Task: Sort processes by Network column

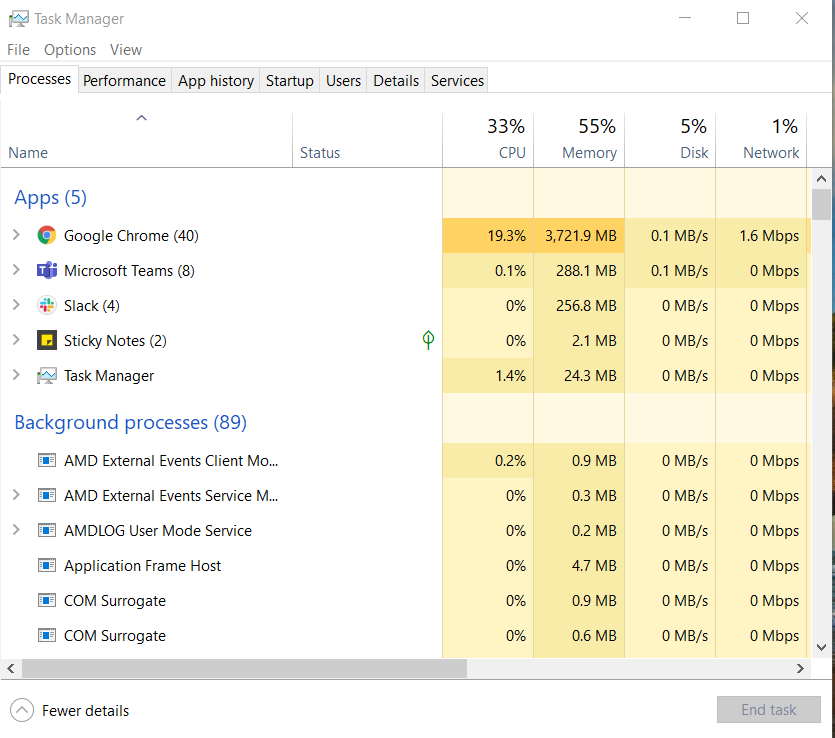Action: point(761,140)
